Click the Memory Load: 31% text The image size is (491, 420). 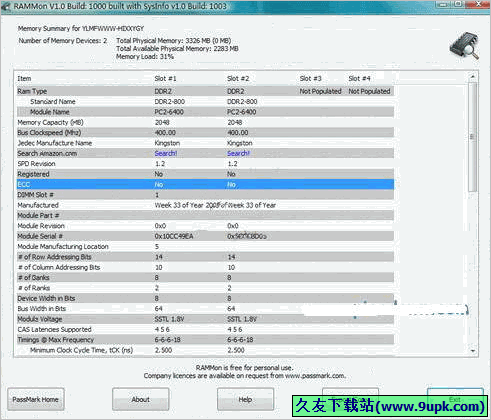coord(145,57)
